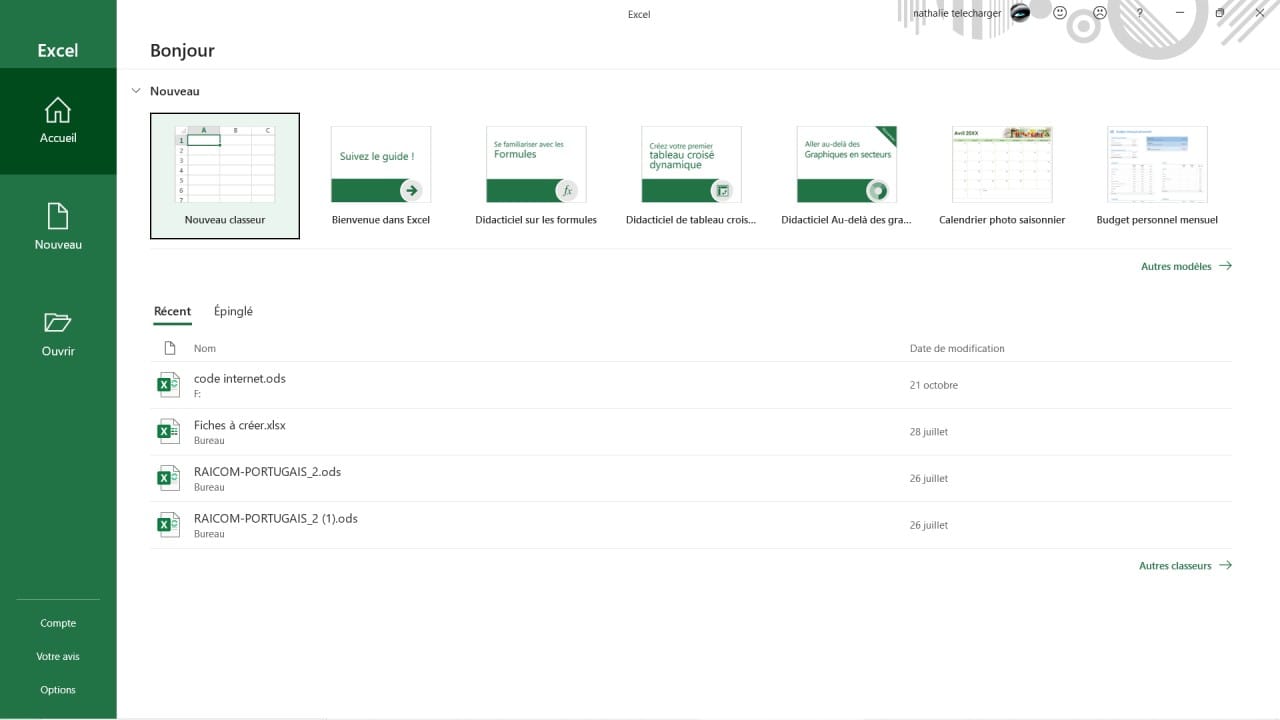Click the smiley feedback icon in title bar

pyautogui.click(x=1059, y=13)
